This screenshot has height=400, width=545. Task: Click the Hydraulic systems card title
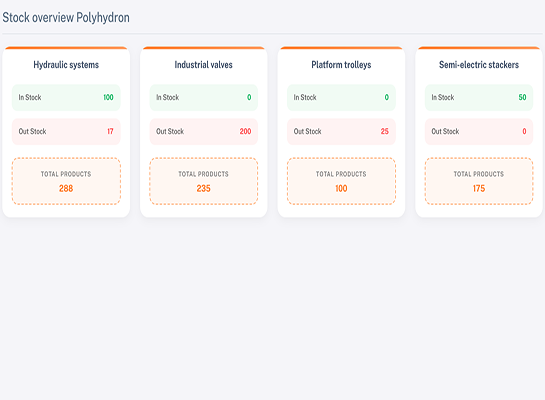[66, 65]
